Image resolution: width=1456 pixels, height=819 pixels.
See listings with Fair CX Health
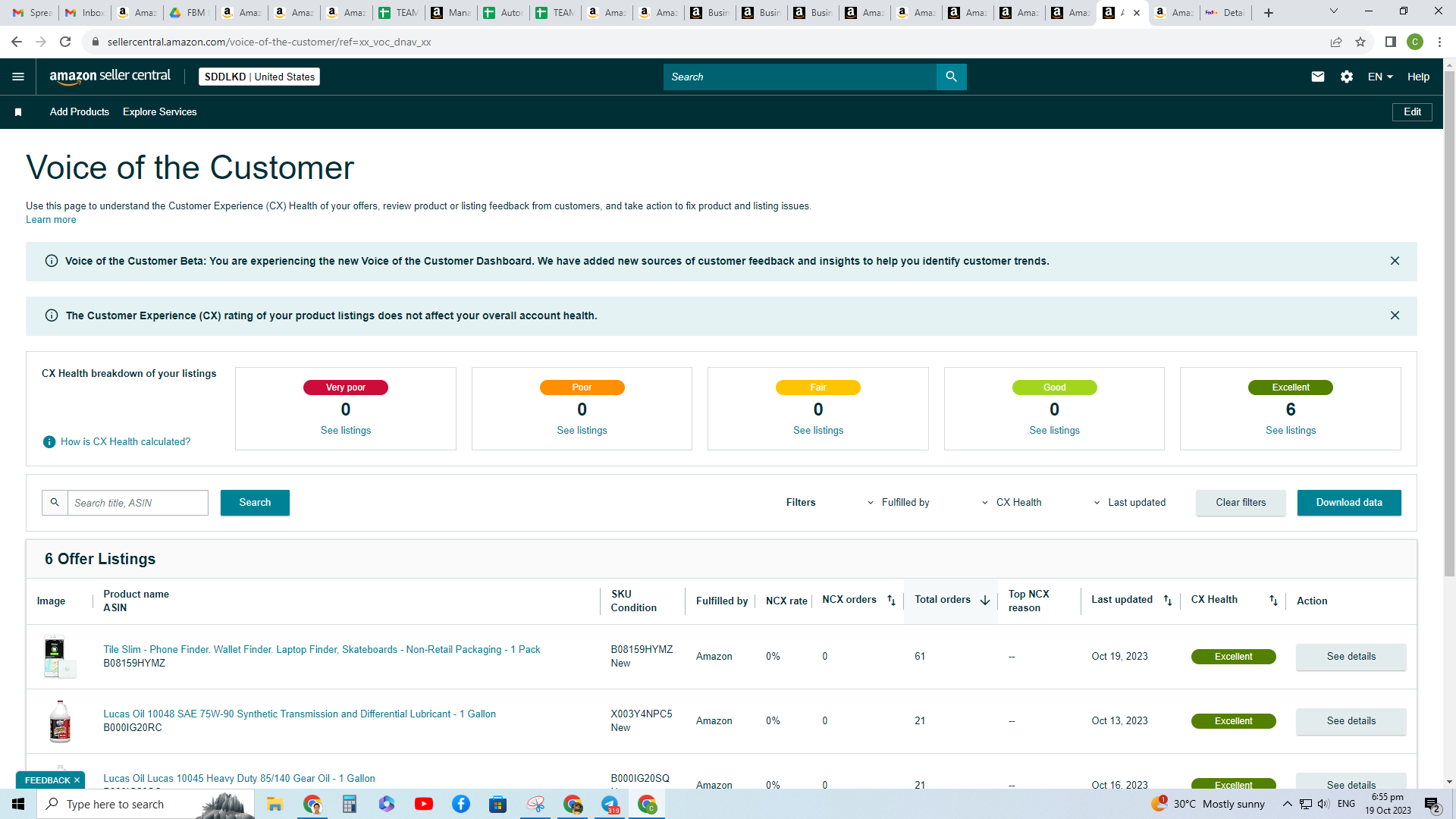pyautogui.click(x=818, y=431)
